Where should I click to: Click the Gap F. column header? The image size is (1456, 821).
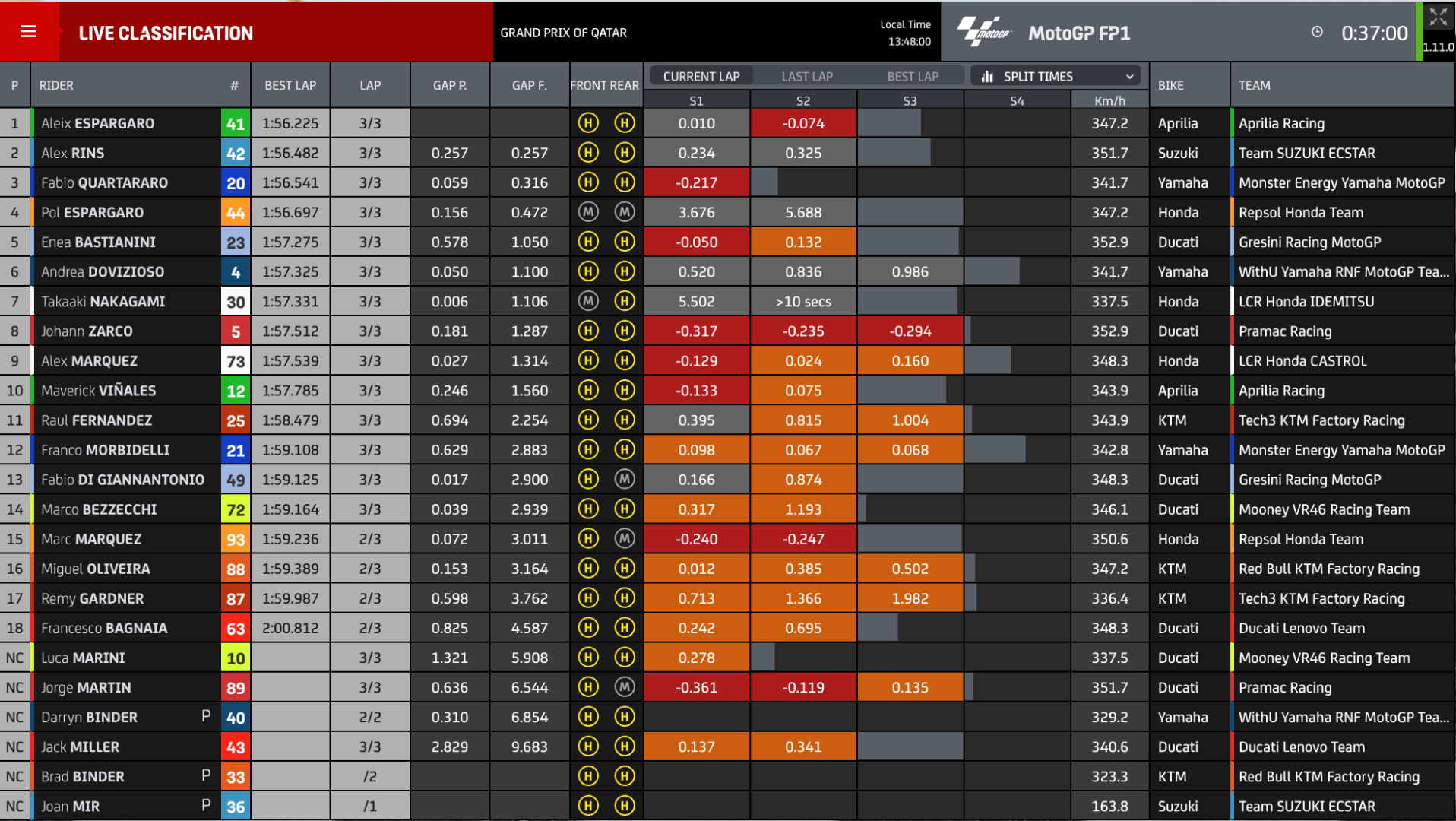[529, 85]
